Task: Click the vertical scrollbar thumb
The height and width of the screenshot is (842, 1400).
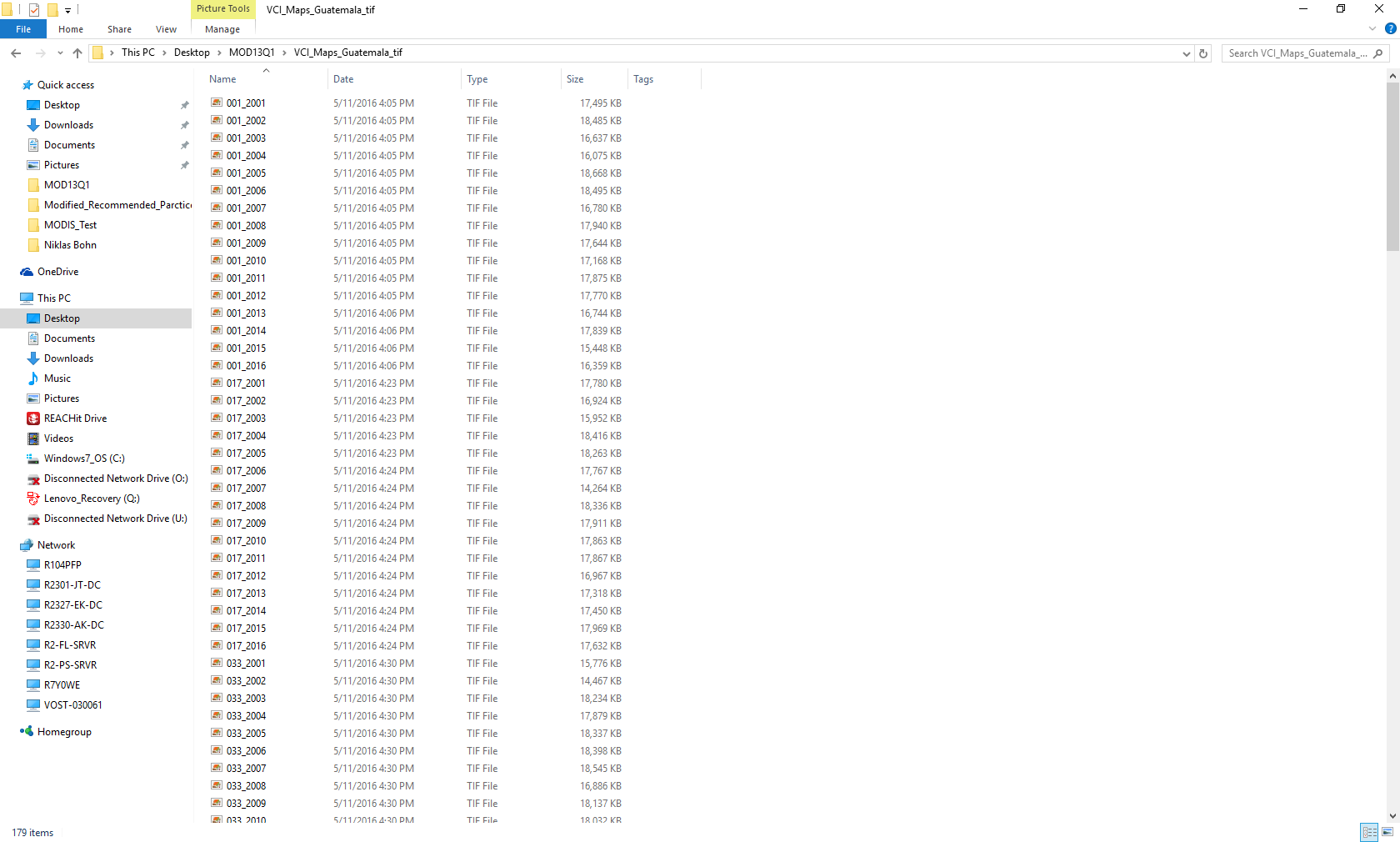Action: (x=1392, y=167)
